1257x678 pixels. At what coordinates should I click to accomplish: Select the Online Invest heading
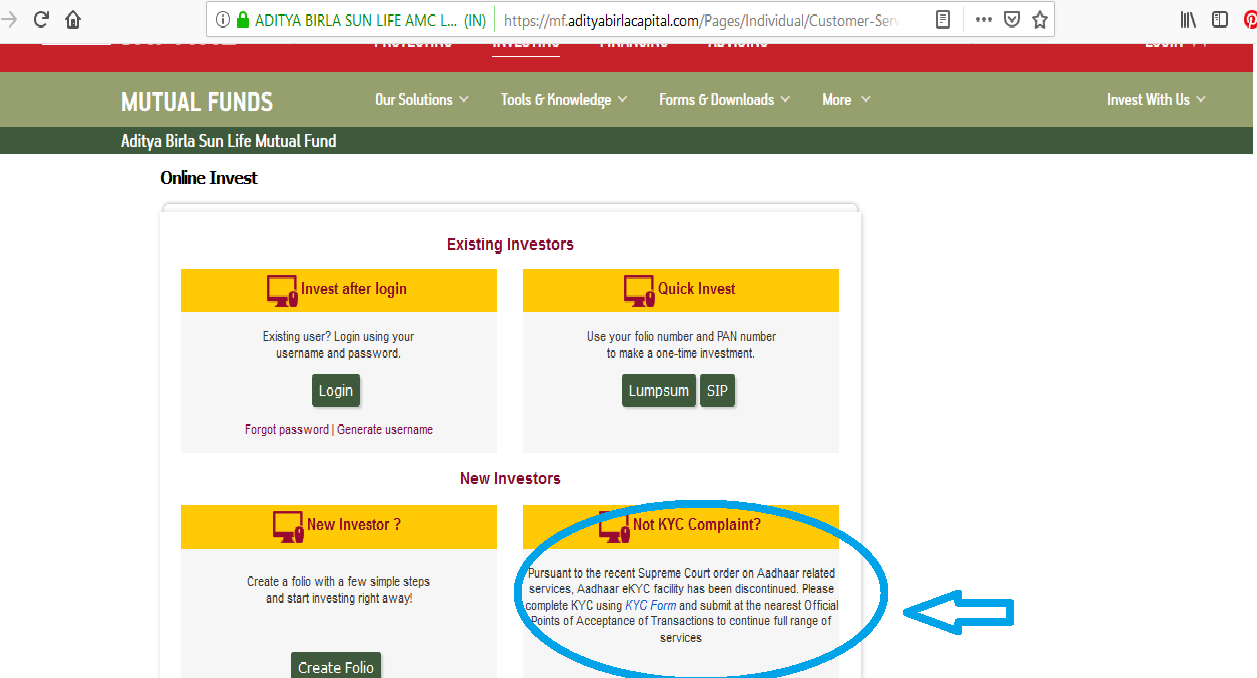[x=209, y=178]
